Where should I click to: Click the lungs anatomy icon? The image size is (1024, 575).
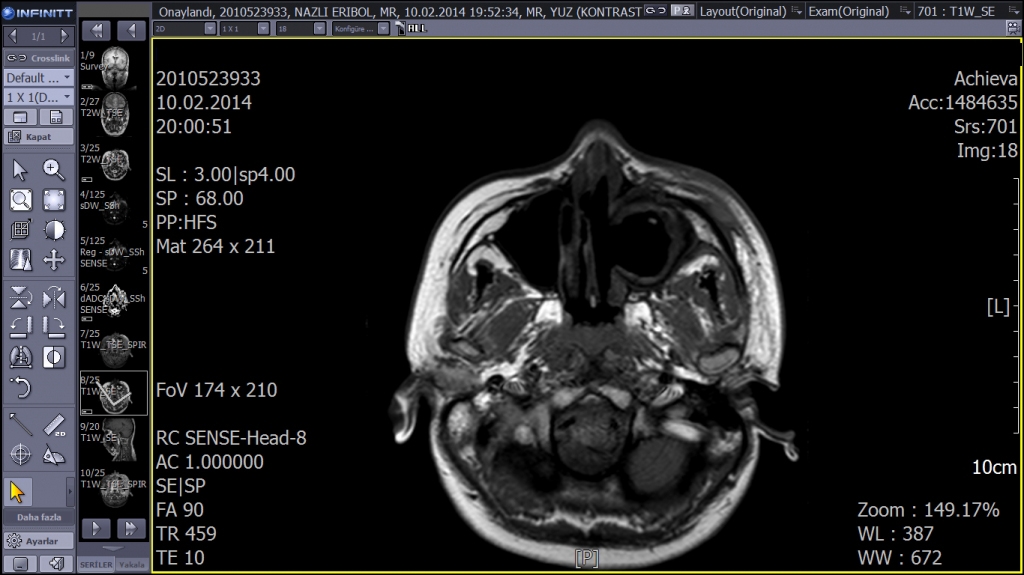(x=20, y=357)
